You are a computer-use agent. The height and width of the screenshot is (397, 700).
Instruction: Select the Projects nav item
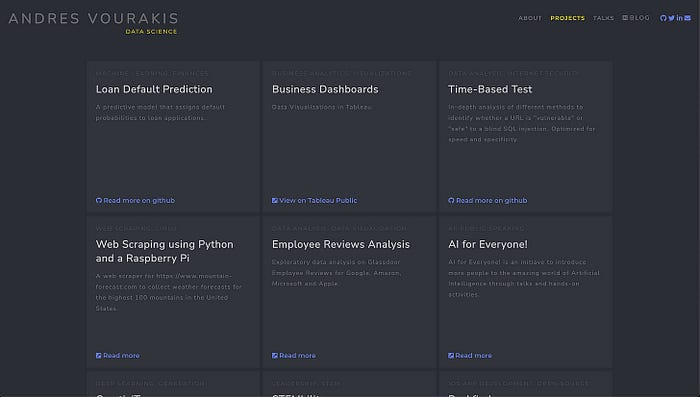point(567,18)
